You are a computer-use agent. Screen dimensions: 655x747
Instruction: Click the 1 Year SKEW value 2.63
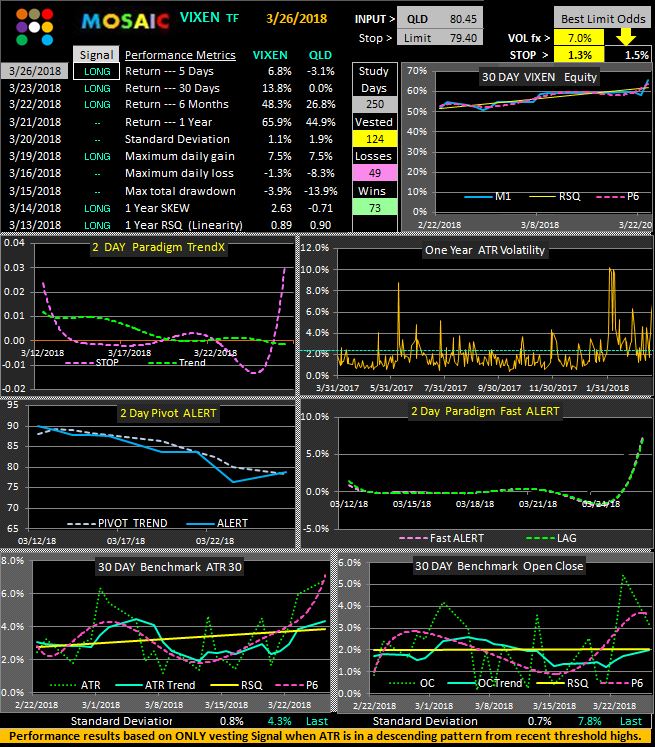coord(281,208)
